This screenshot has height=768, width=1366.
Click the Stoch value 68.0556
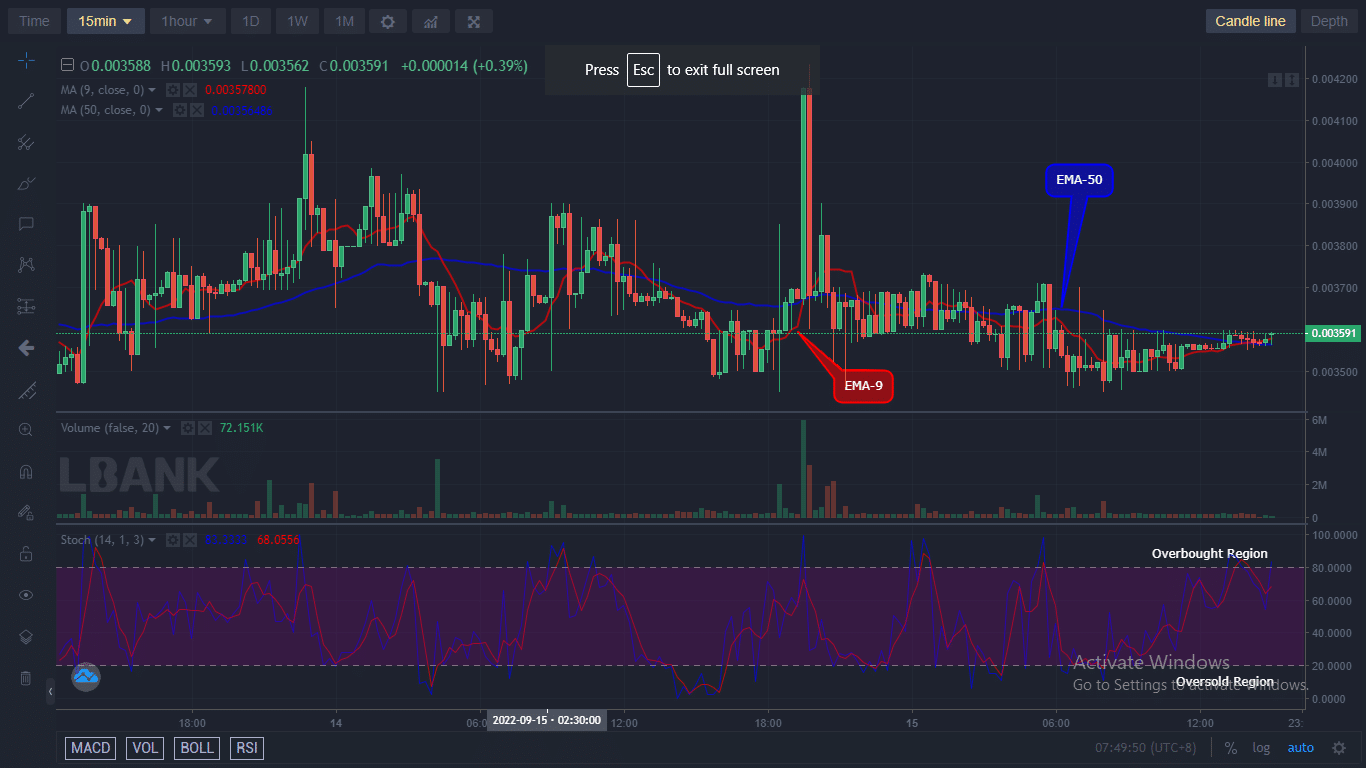pyautogui.click(x=278, y=540)
